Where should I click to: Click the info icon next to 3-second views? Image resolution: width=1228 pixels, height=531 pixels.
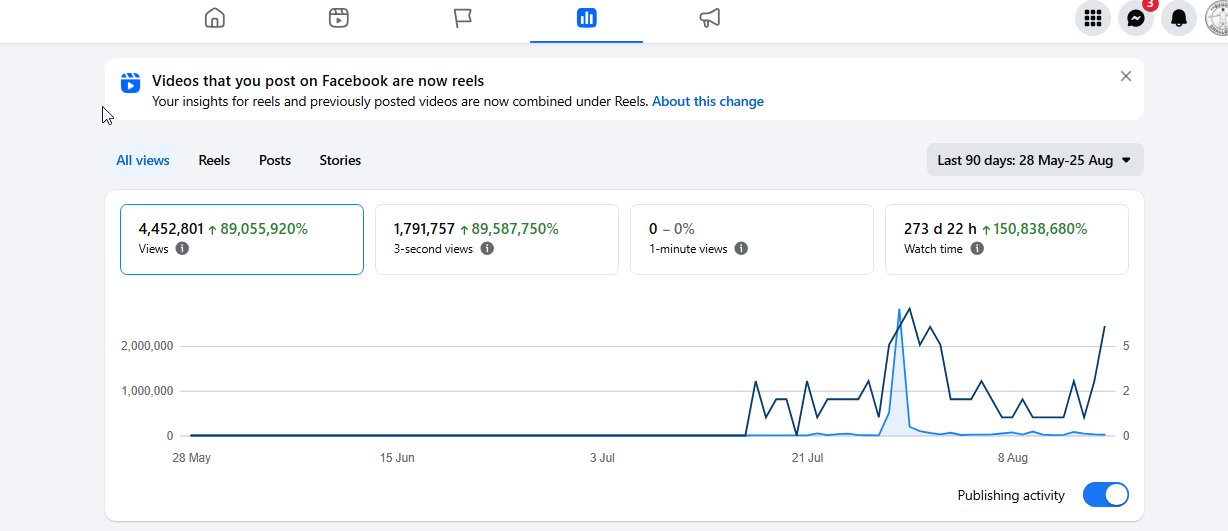(487, 249)
